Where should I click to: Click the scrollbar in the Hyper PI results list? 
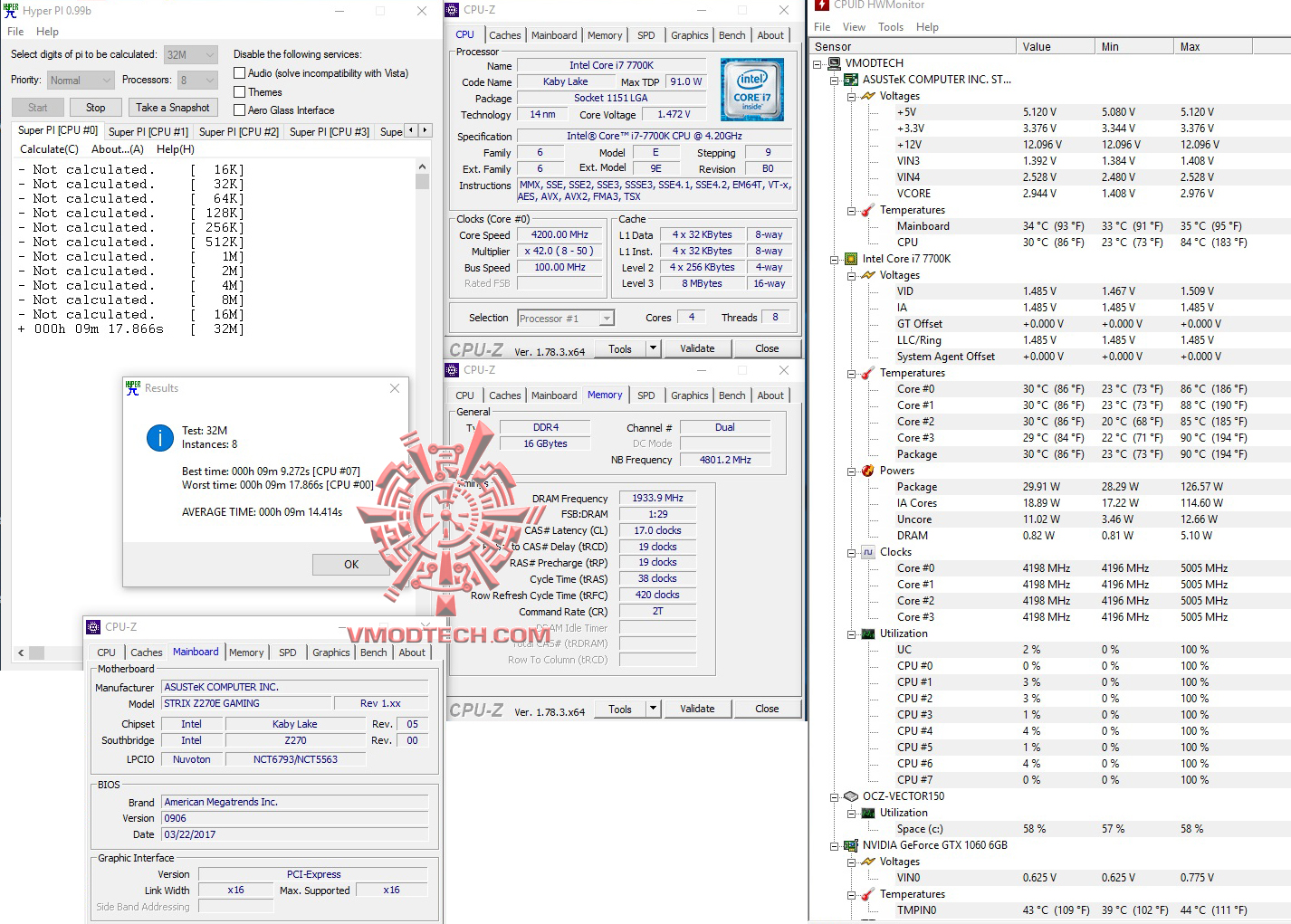[422, 179]
